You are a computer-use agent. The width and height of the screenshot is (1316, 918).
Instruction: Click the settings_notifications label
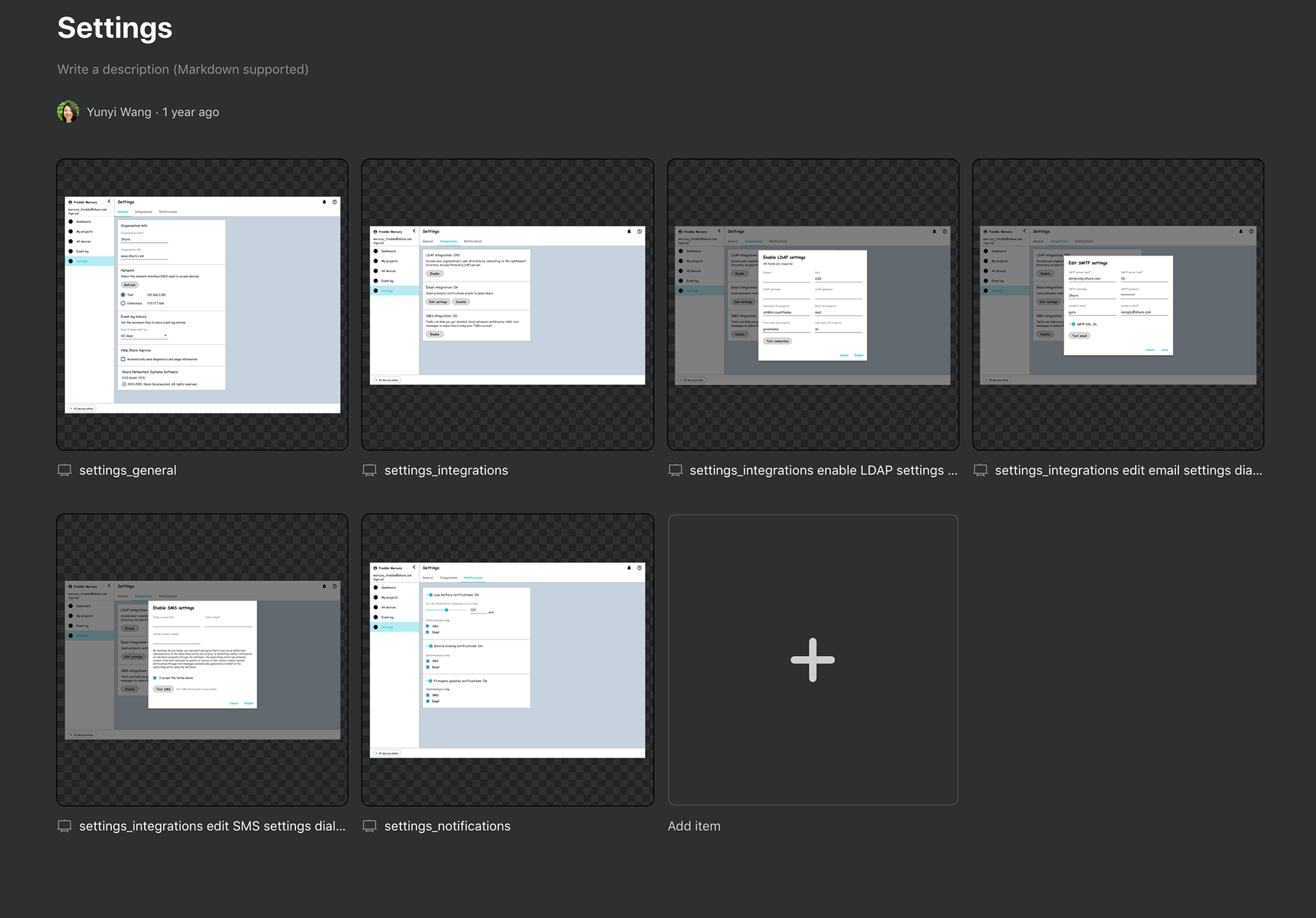(x=448, y=826)
